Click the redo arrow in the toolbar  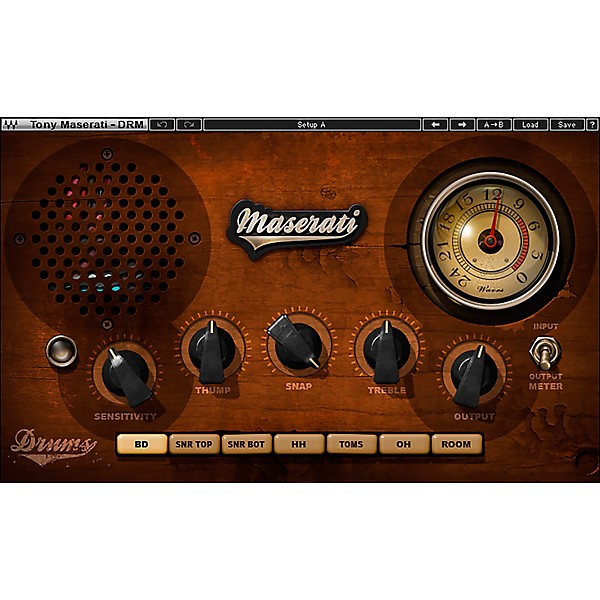[189, 125]
